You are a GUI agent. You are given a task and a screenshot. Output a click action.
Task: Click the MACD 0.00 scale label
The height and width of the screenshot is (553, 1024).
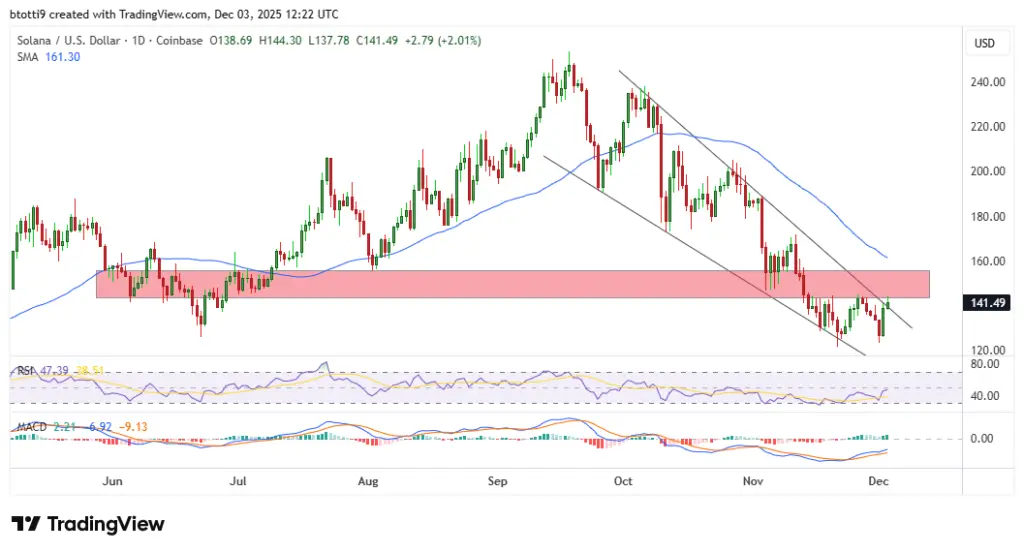pyautogui.click(x=982, y=439)
